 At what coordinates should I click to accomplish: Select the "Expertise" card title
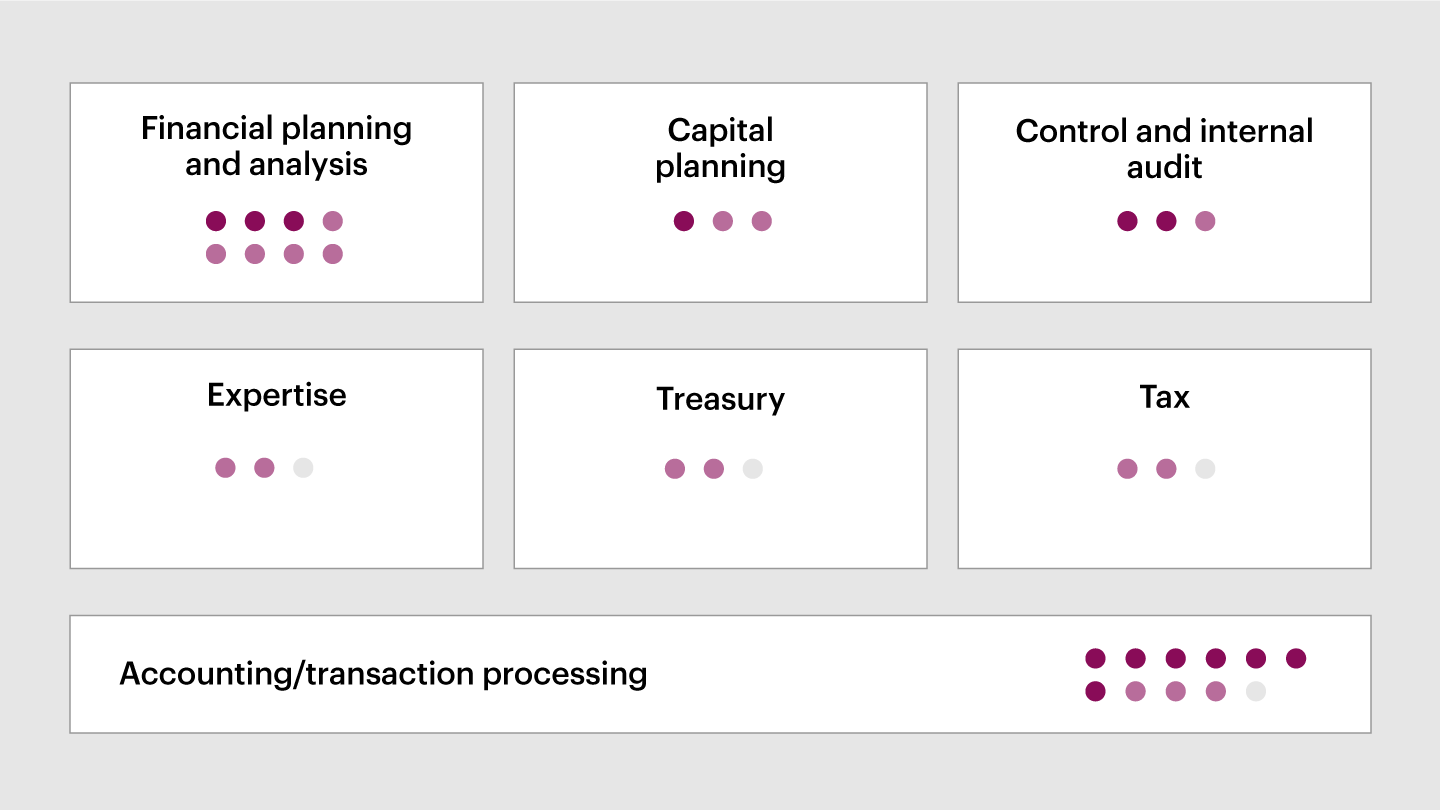[x=276, y=395]
